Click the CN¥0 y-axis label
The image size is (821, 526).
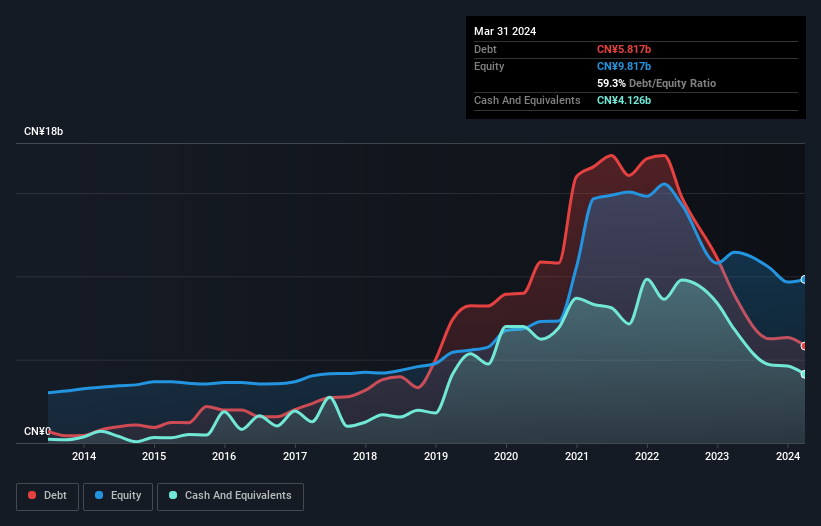tap(37, 431)
